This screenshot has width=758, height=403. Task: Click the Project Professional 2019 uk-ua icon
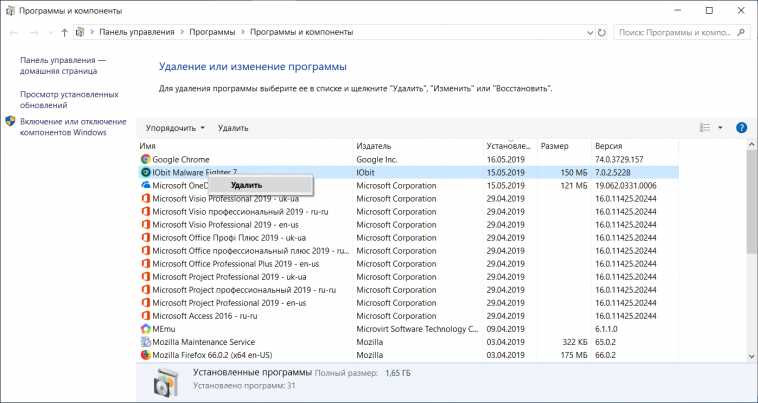(x=146, y=276)
